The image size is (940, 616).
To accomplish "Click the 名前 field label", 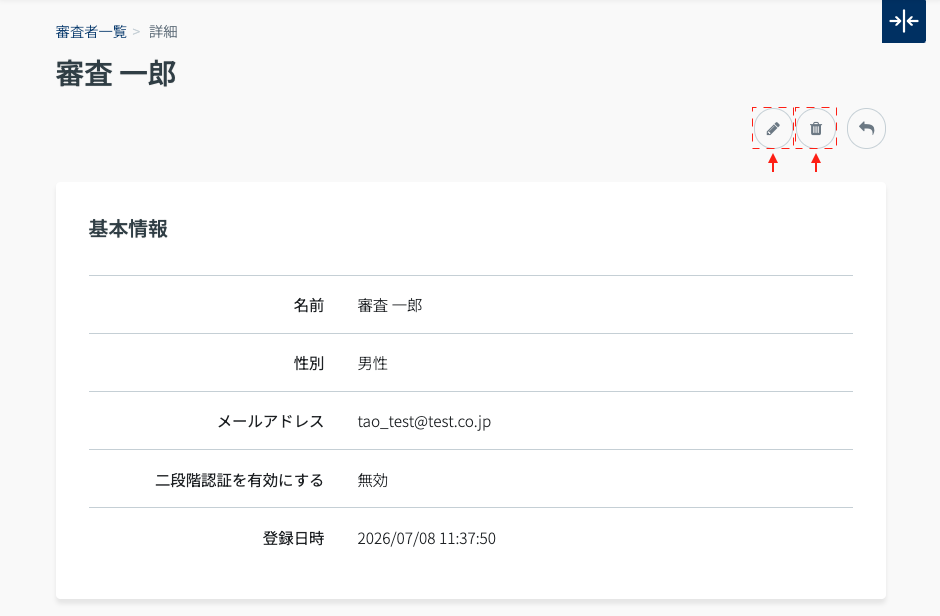I will [309, 306].
